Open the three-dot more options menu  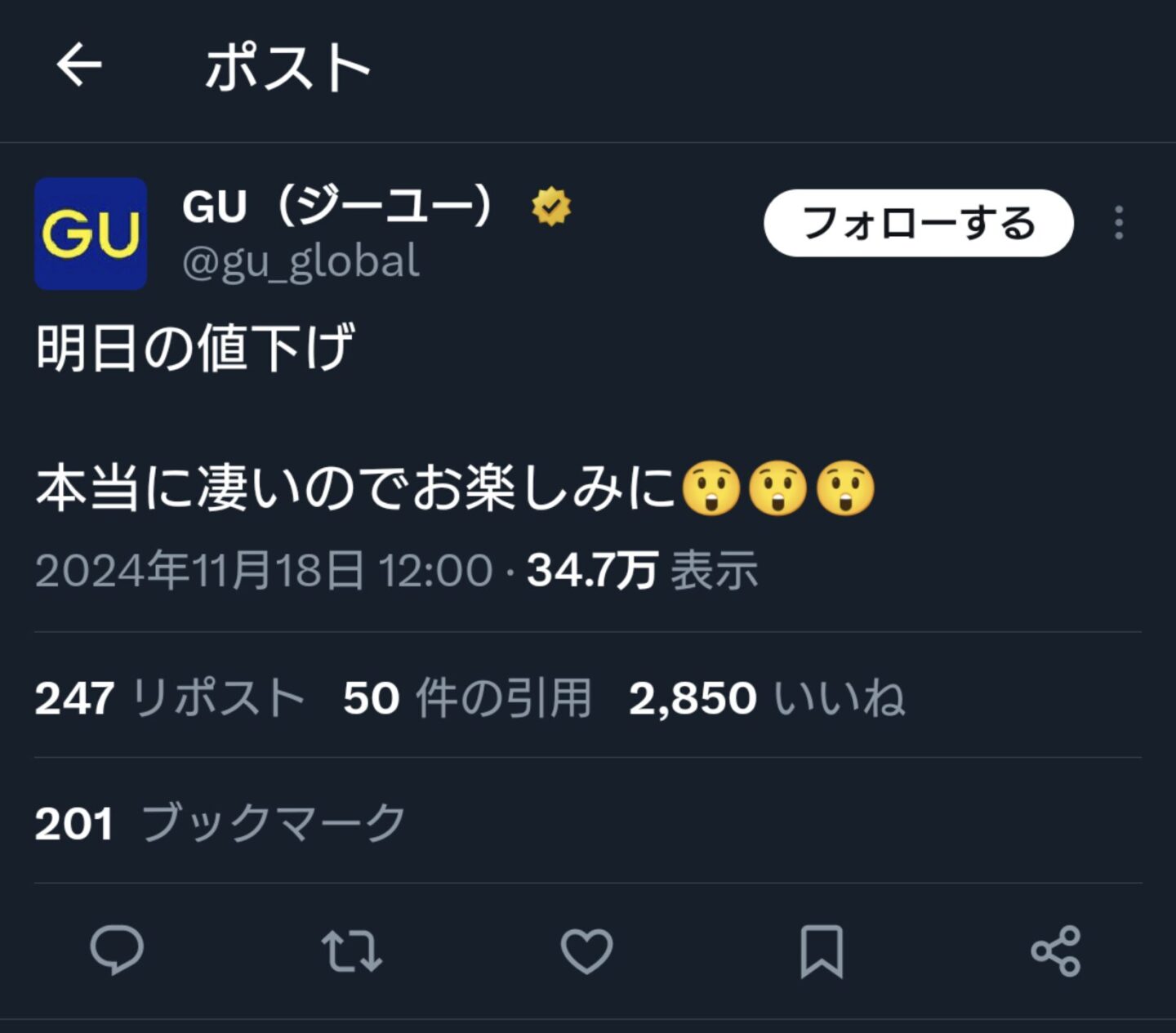[x=1119, y=223]
